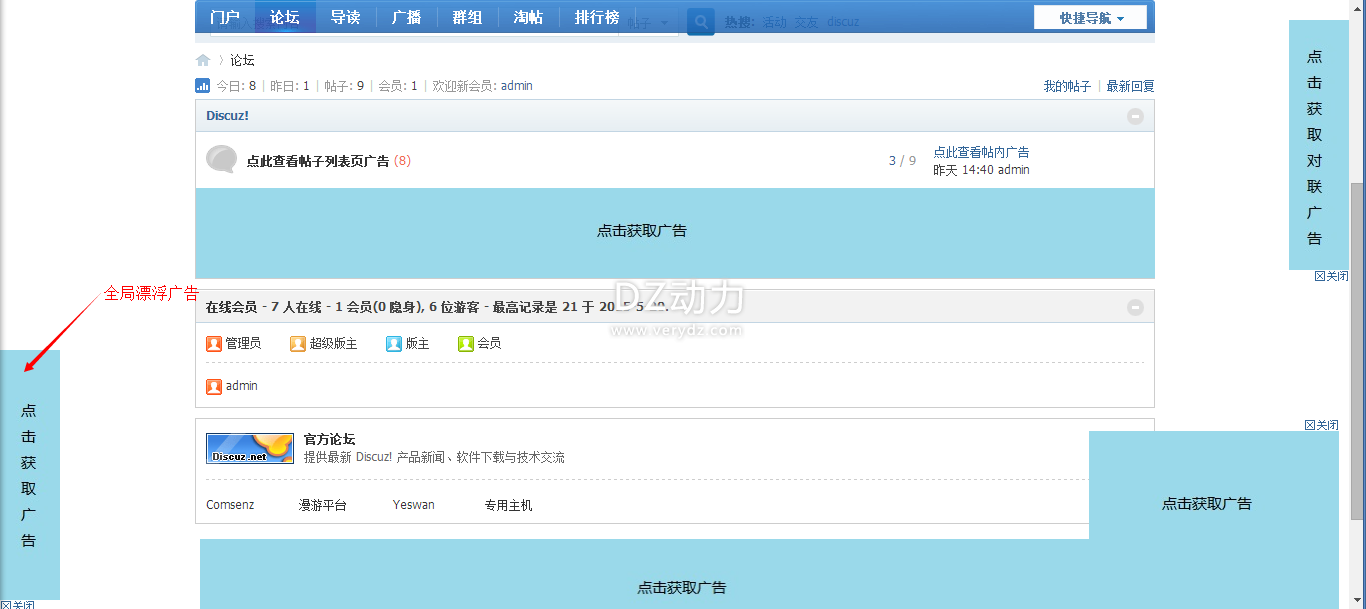
Task: Collapse the Discuz! category section
Action: click(1135, 116)
